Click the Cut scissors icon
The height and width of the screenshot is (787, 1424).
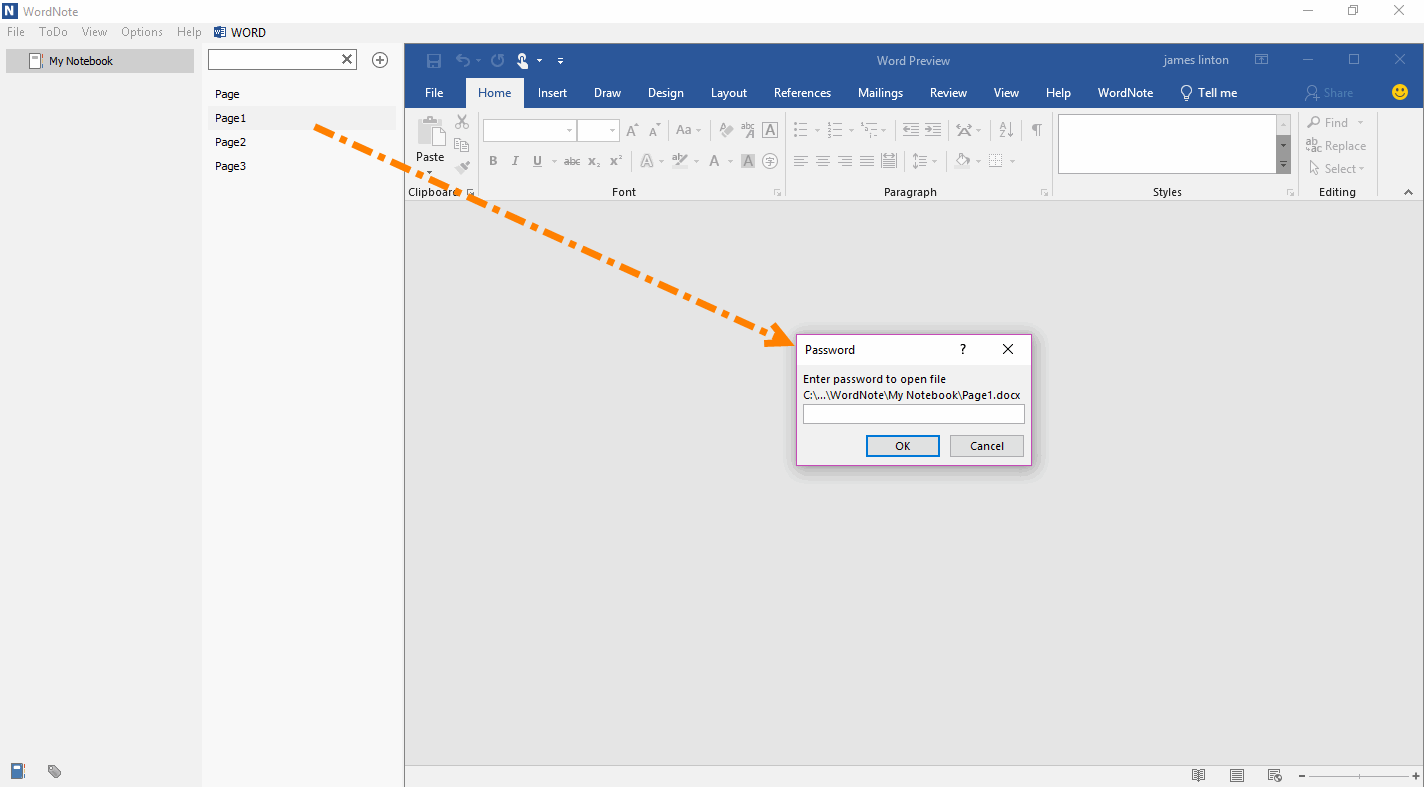click(x=462, y=122)
